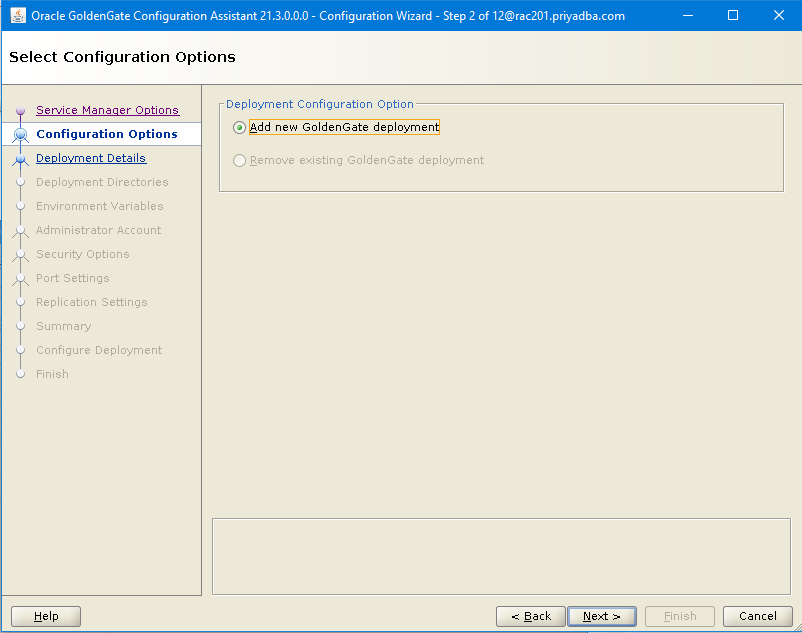Minimize the Configuration Assistant window

[x=688, y=15]
